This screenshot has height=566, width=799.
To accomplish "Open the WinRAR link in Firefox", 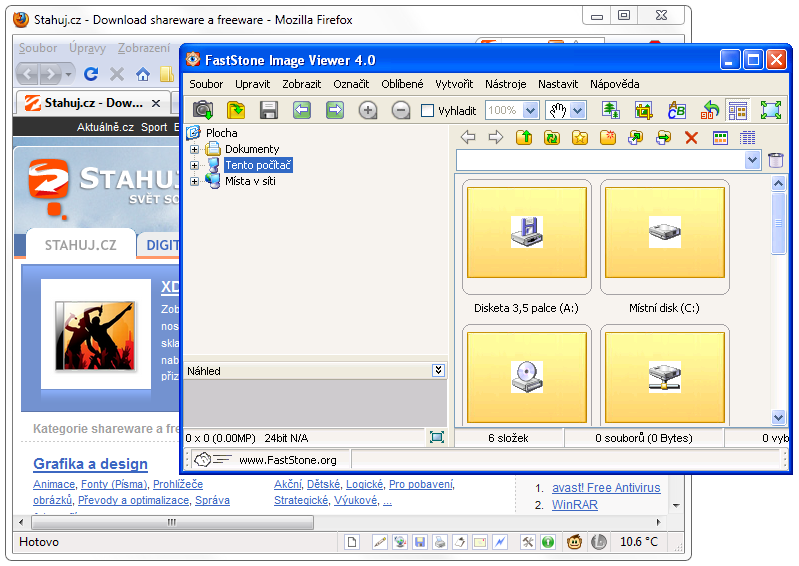I will [574, 505].
